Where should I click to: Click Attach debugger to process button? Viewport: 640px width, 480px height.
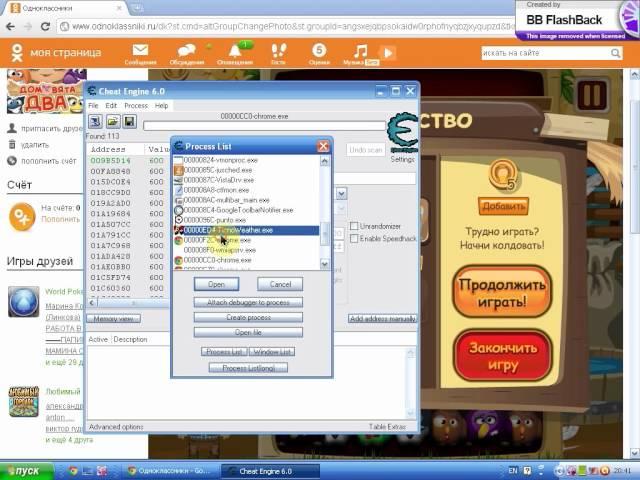248,303
